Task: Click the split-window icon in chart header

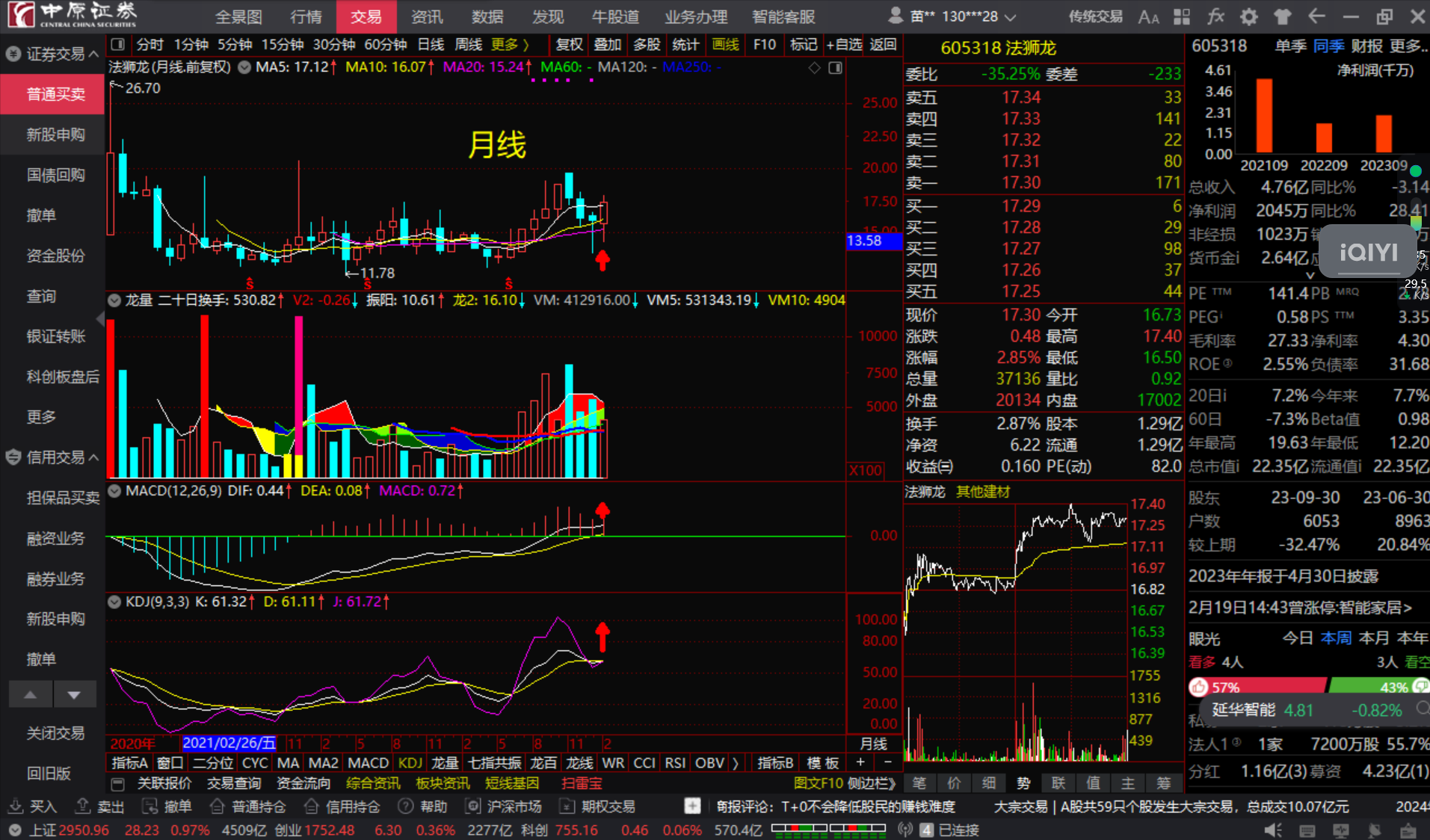Action: coord(836,68)
